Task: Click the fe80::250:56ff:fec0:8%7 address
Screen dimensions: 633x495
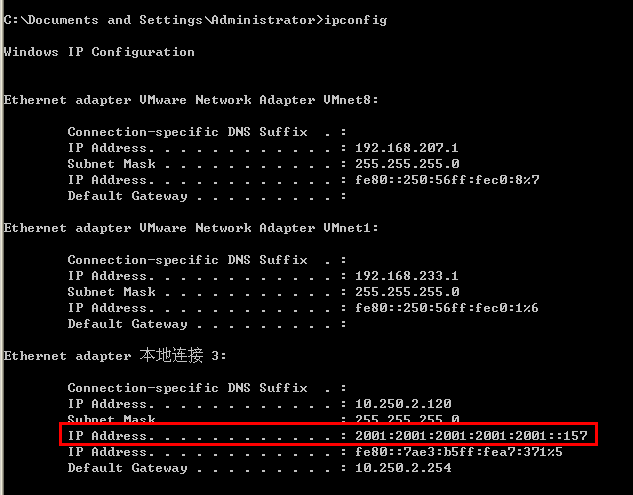Action: tap(447, 180)
